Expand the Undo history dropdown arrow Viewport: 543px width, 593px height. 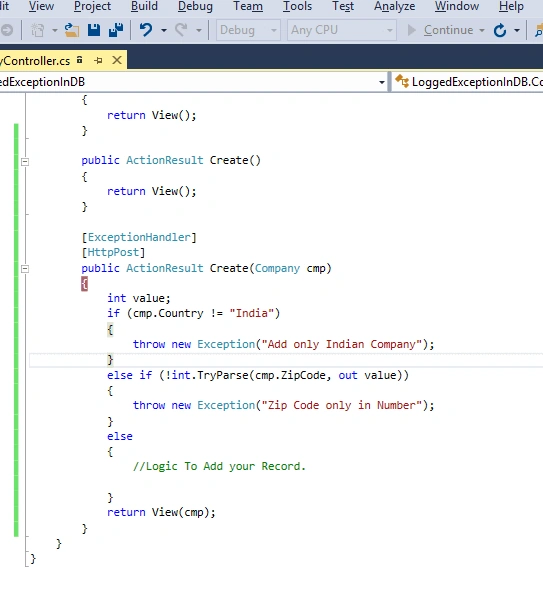tap(164, 30)
